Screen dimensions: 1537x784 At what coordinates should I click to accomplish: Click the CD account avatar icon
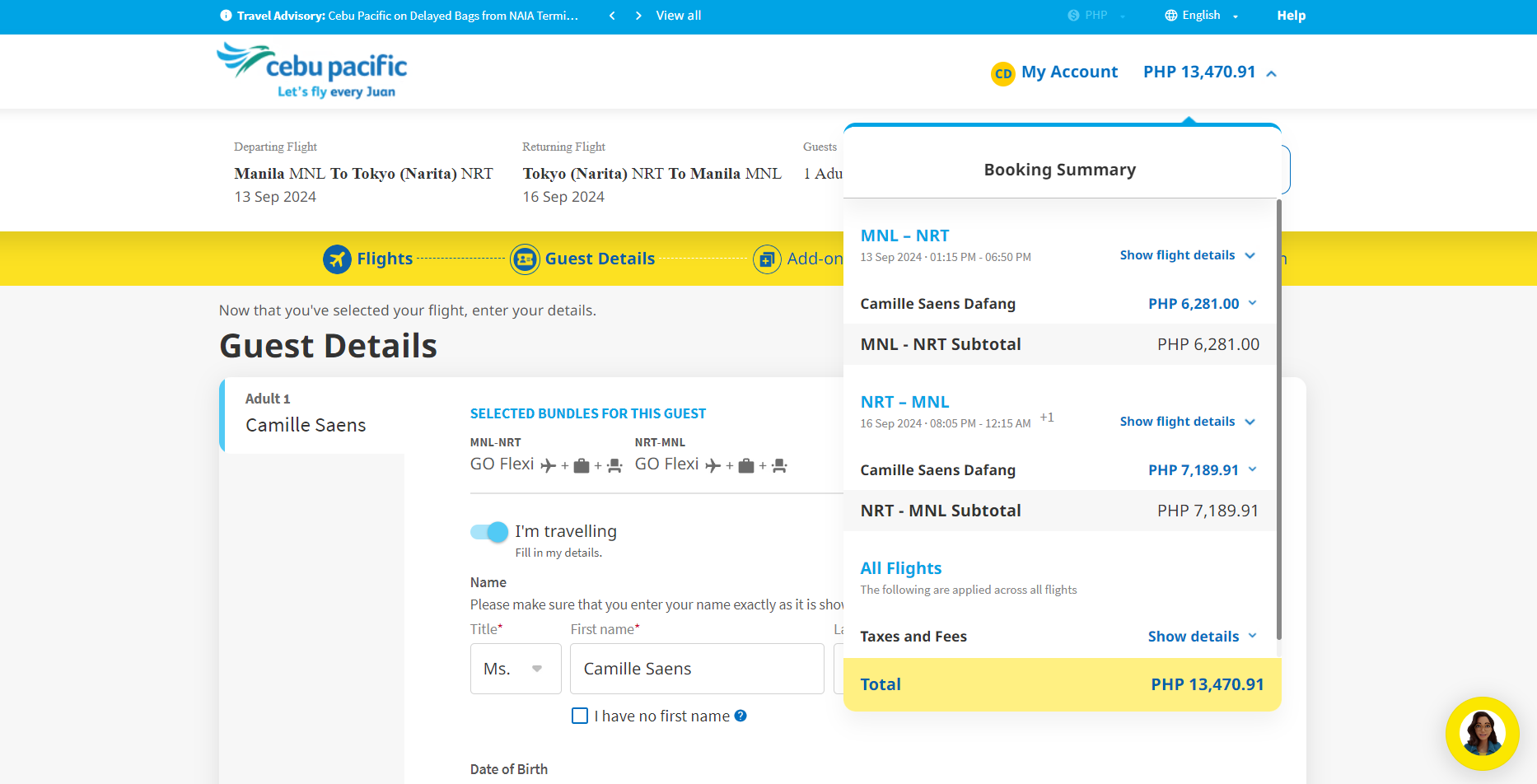(1003, 73)
